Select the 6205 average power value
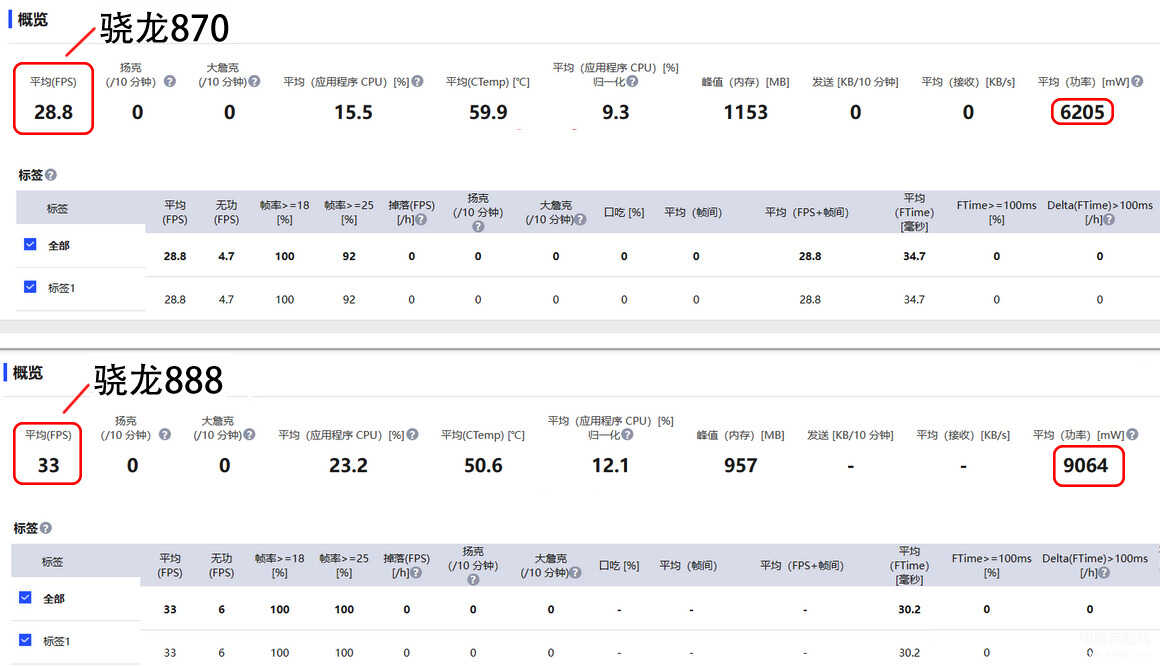Image resolution: width=1160 pixels, height=667 pixels. click(1082, 112)
